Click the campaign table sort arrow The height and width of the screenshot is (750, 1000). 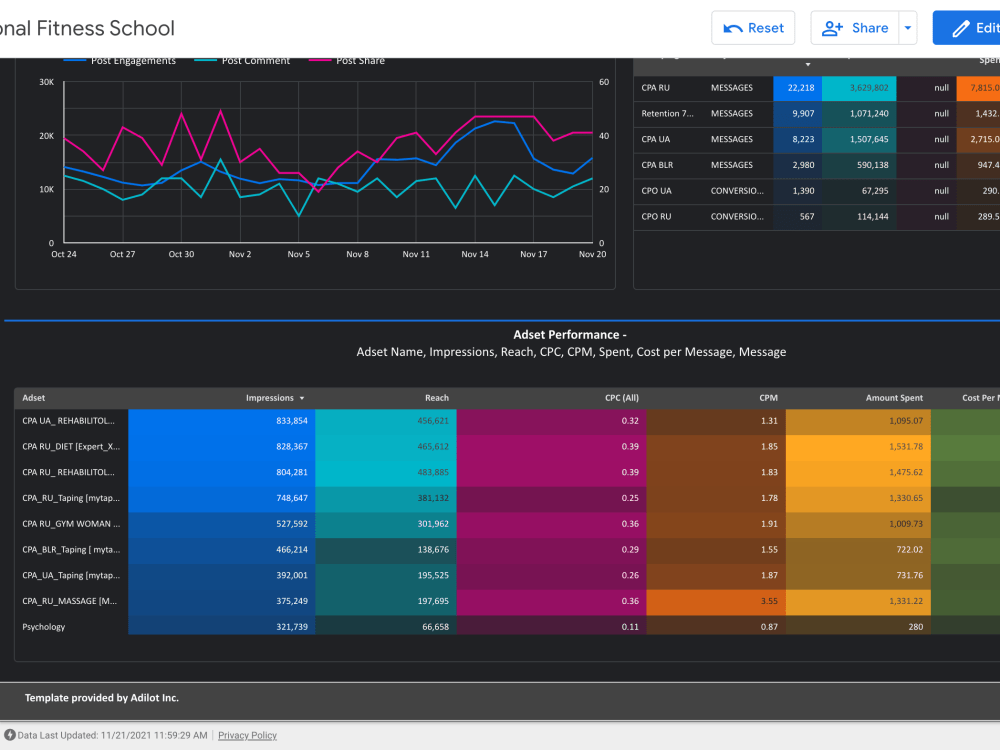[x=808, y=64]
